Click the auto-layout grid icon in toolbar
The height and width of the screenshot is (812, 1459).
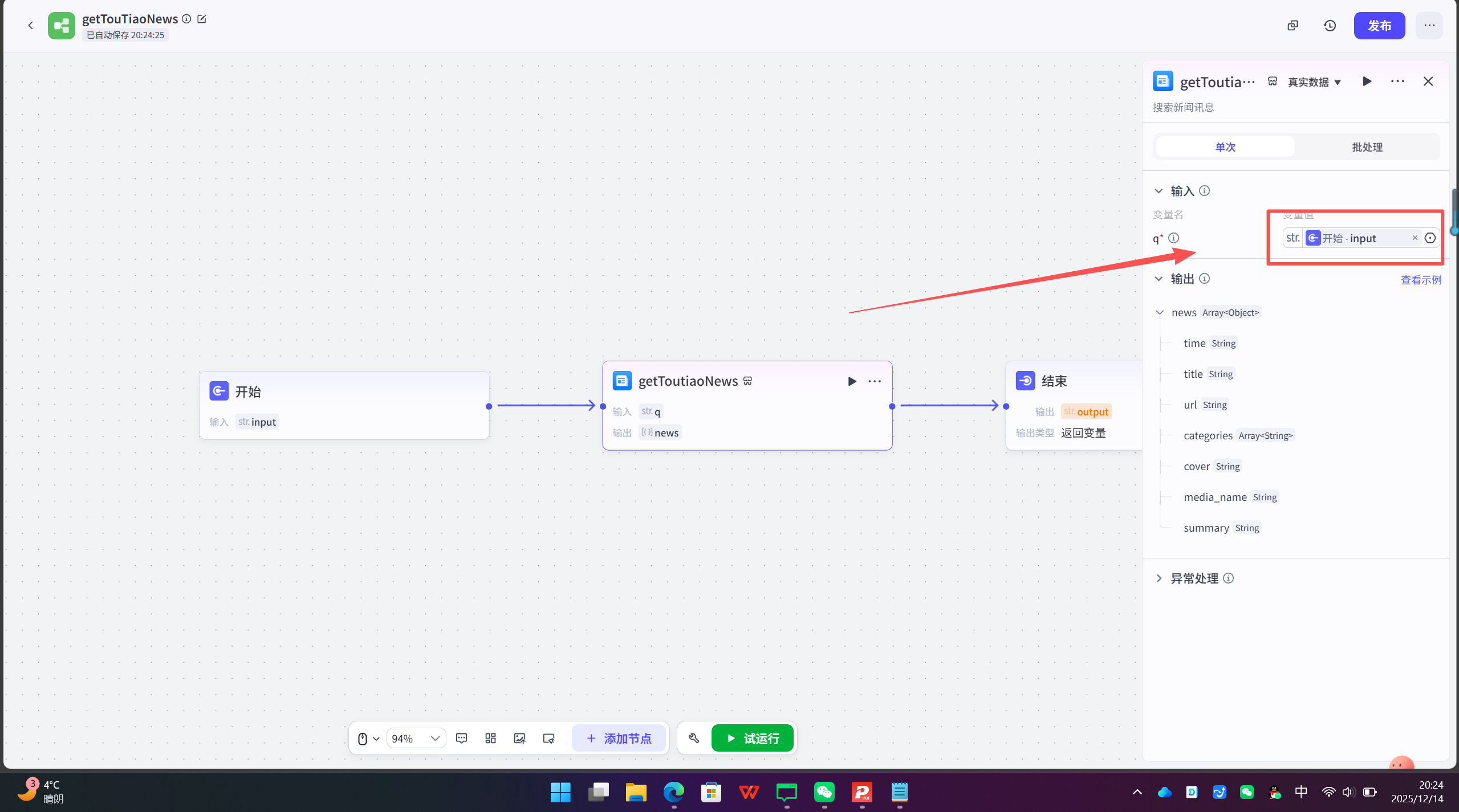[x=490, y=738]
